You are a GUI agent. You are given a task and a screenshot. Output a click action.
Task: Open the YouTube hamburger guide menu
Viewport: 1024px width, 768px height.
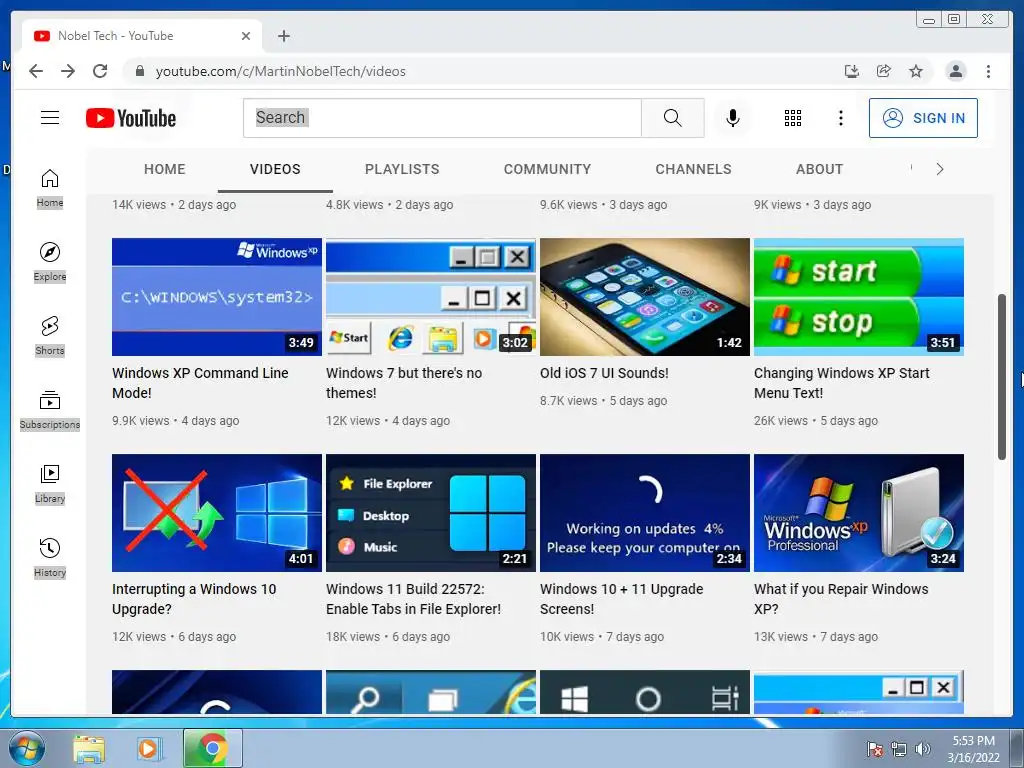tap(50, 118)
